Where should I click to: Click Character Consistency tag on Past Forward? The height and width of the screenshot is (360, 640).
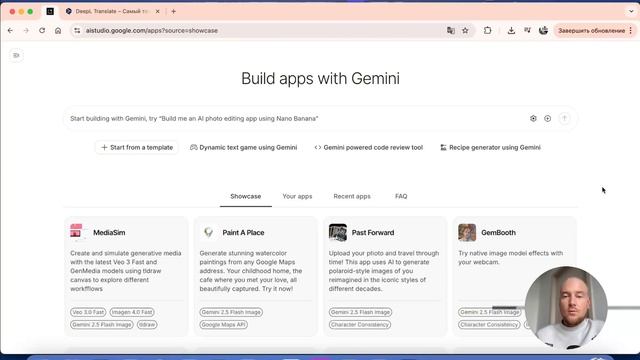tap(360, 324)
